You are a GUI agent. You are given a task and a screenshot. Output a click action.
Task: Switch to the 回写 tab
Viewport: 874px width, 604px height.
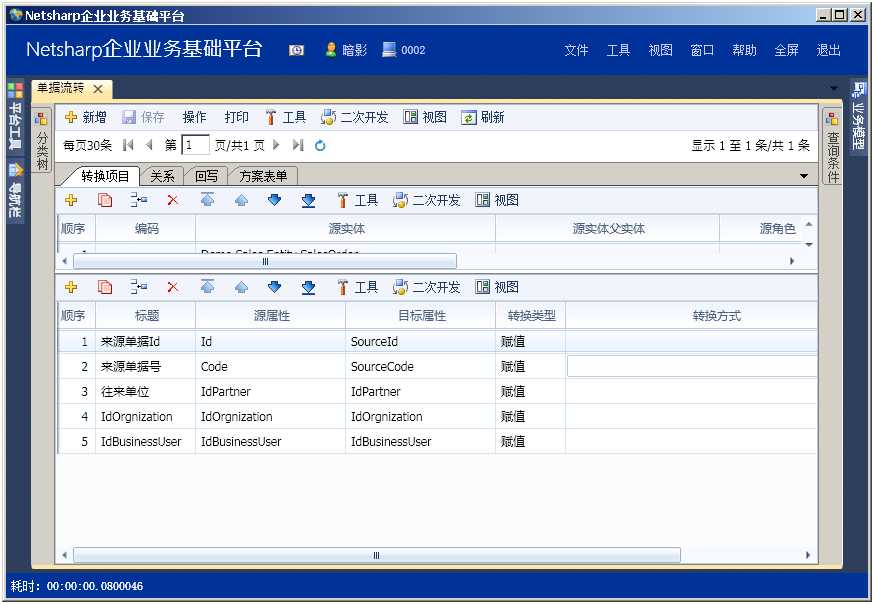point(206,177)
